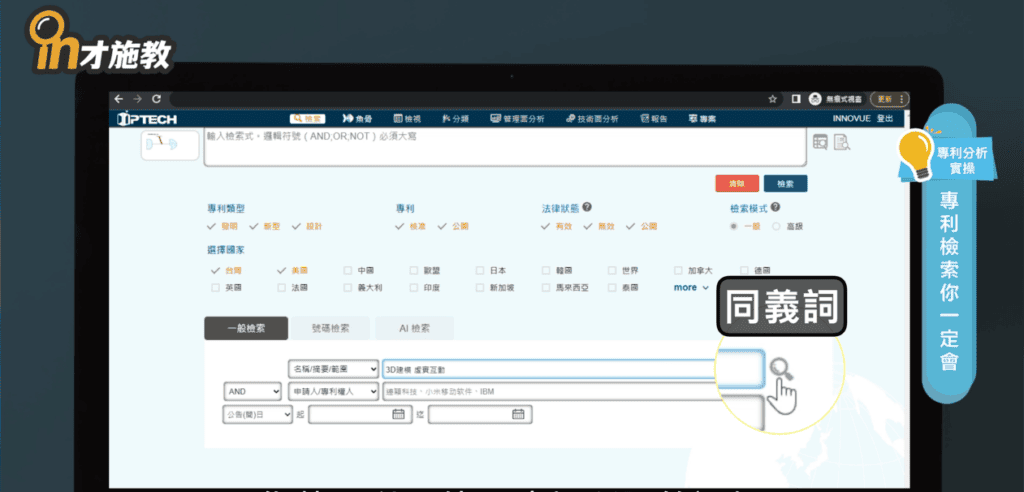1024x492 pixels.
Task: Switch to the 號碼檢索 tab
Action: [x=330, y=328]
